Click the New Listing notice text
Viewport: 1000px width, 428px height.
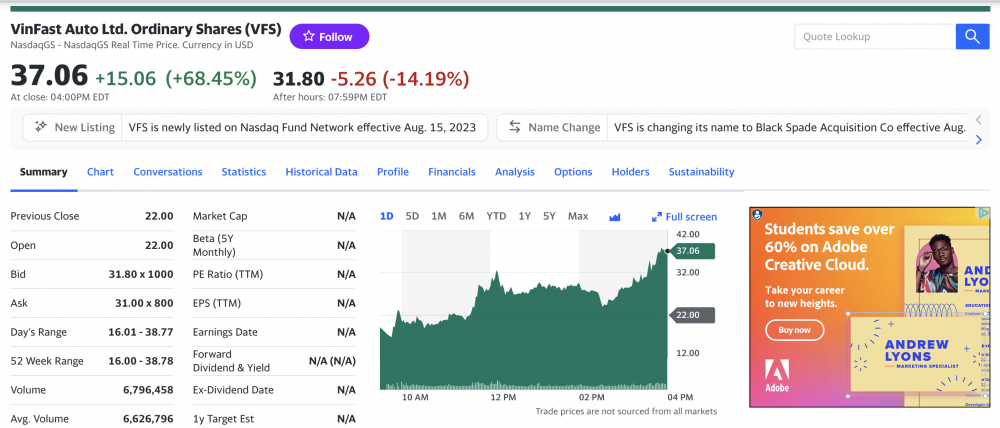pyautogui.click(x=302, y=127)
